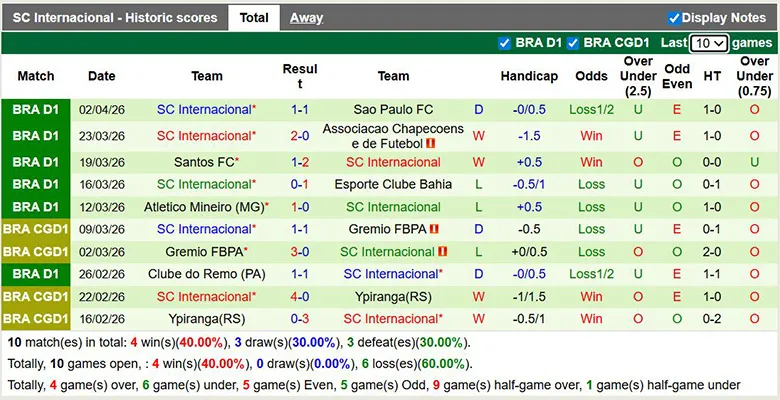Click red card icon next to Gremio FBPA opponent
The width and height of the screenshot is (780, 400).
pos(434,229)
